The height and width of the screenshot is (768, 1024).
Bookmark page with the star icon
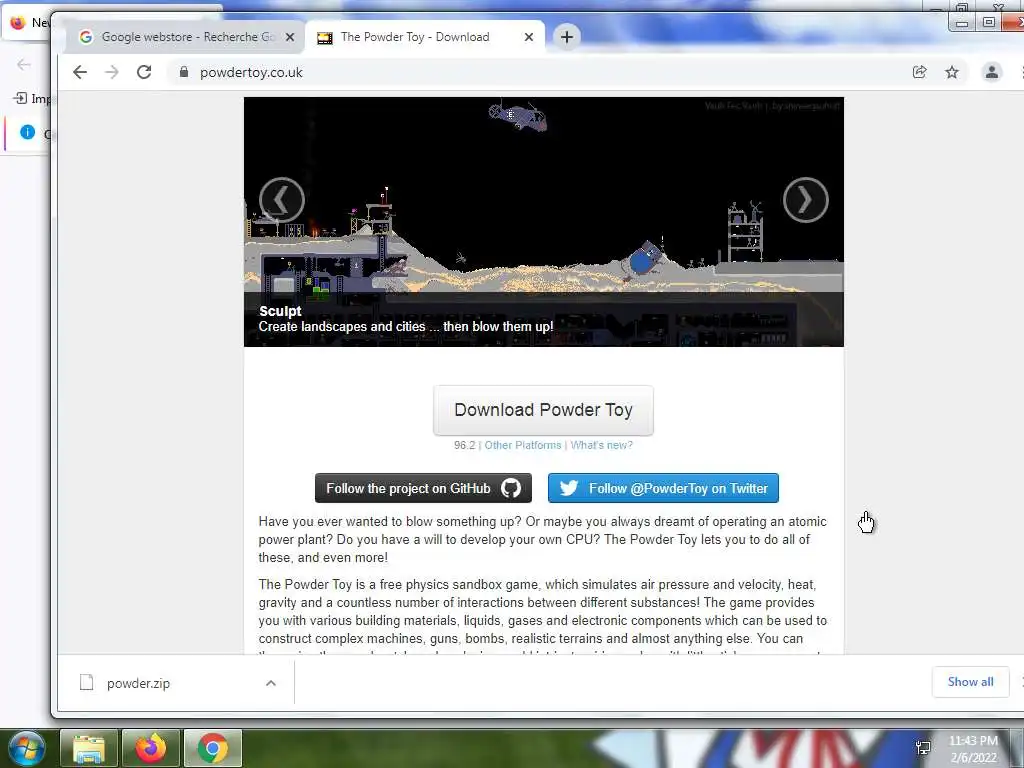click(952, 72)
